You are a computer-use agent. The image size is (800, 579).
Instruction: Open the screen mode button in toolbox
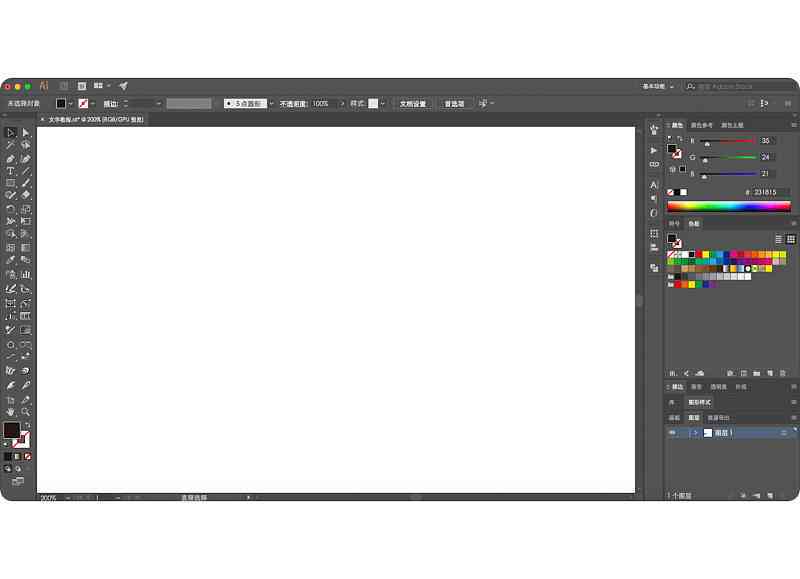(x=18, y=481)
